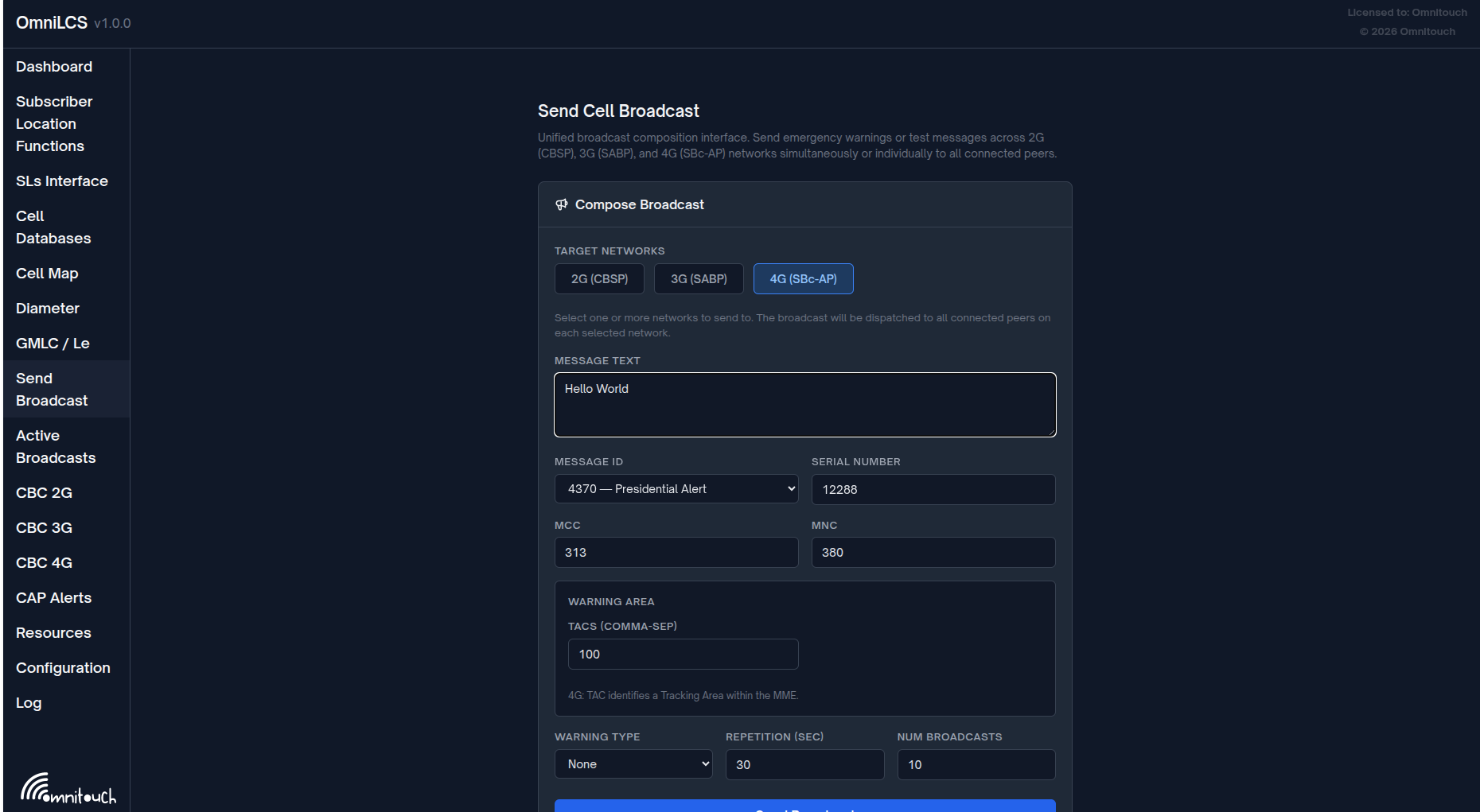Open the Dashboard page
The width and height of the screenshot is (1480, 812).
54,67
